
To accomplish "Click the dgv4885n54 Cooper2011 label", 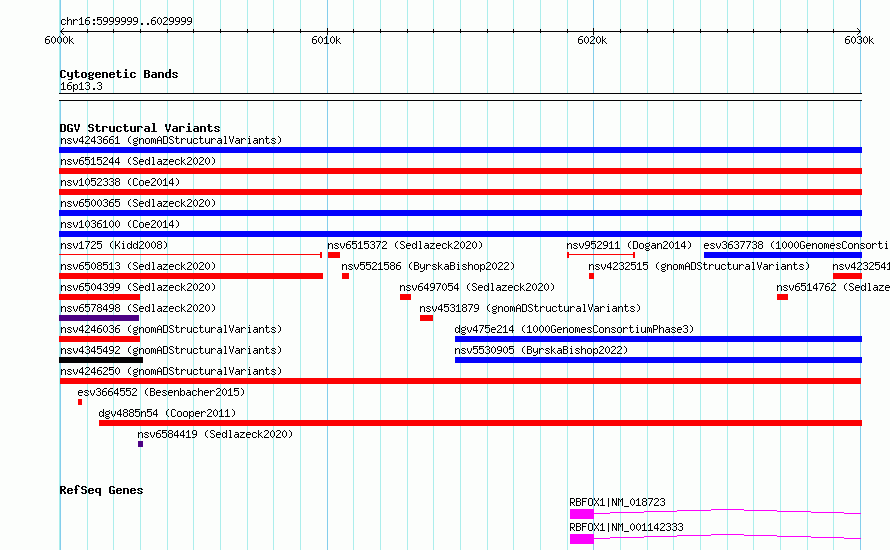I will click(167, 413).
